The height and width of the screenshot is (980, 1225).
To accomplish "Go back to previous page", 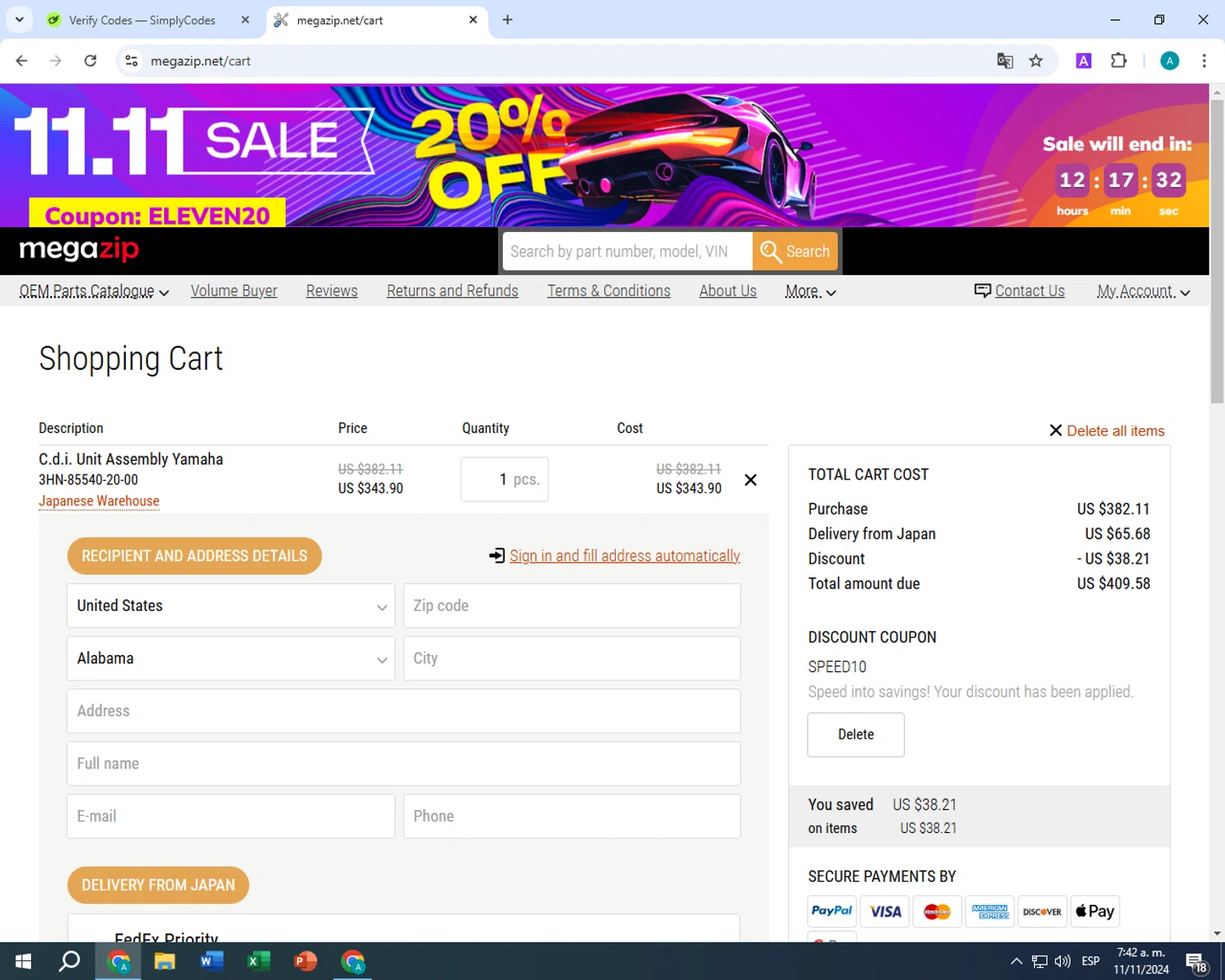I will tap(22, 61).
